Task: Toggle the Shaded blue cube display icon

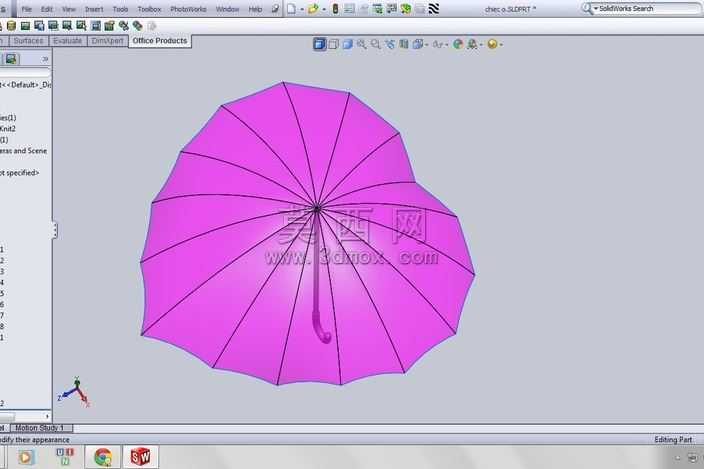Action: click(x=348, y=44)
